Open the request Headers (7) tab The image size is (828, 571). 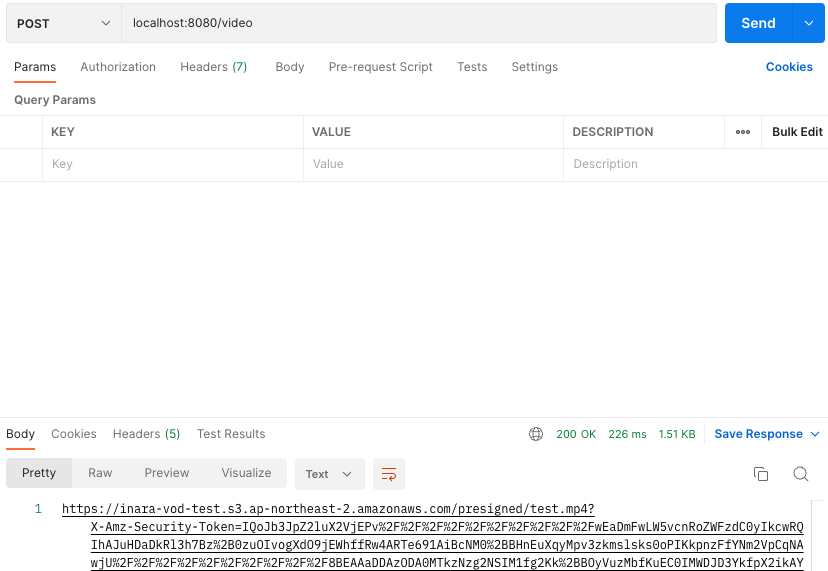coord(213,67)
